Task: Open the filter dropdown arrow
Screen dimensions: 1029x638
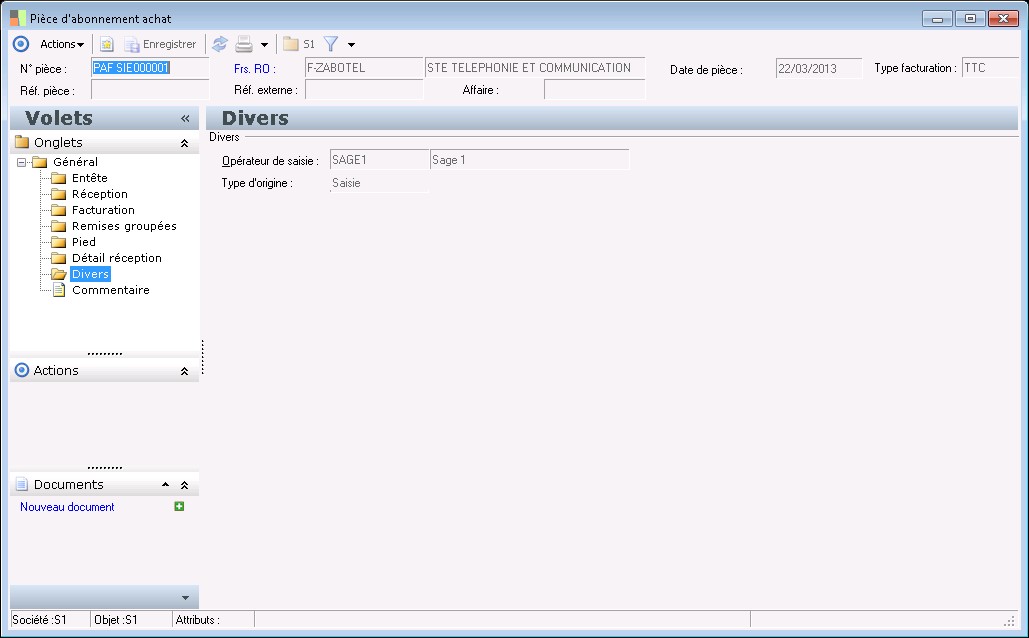Action: 351,45
